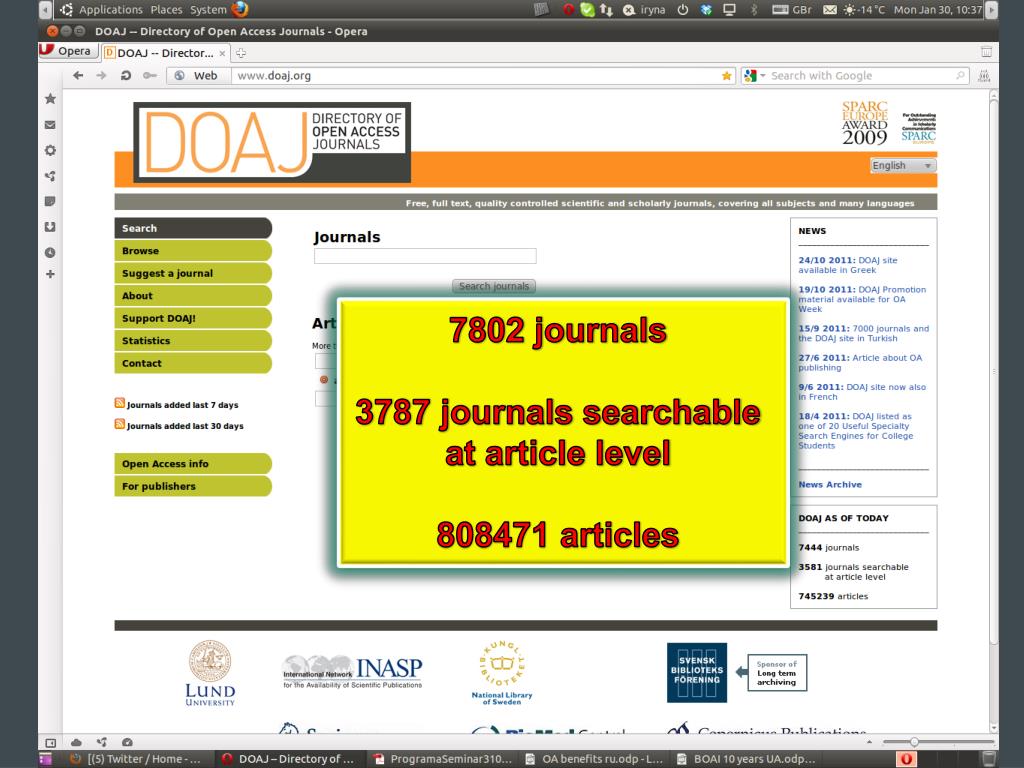1024x768 pixels.
Task: Open History clock panel in sidebar
Action: point(50,252)
